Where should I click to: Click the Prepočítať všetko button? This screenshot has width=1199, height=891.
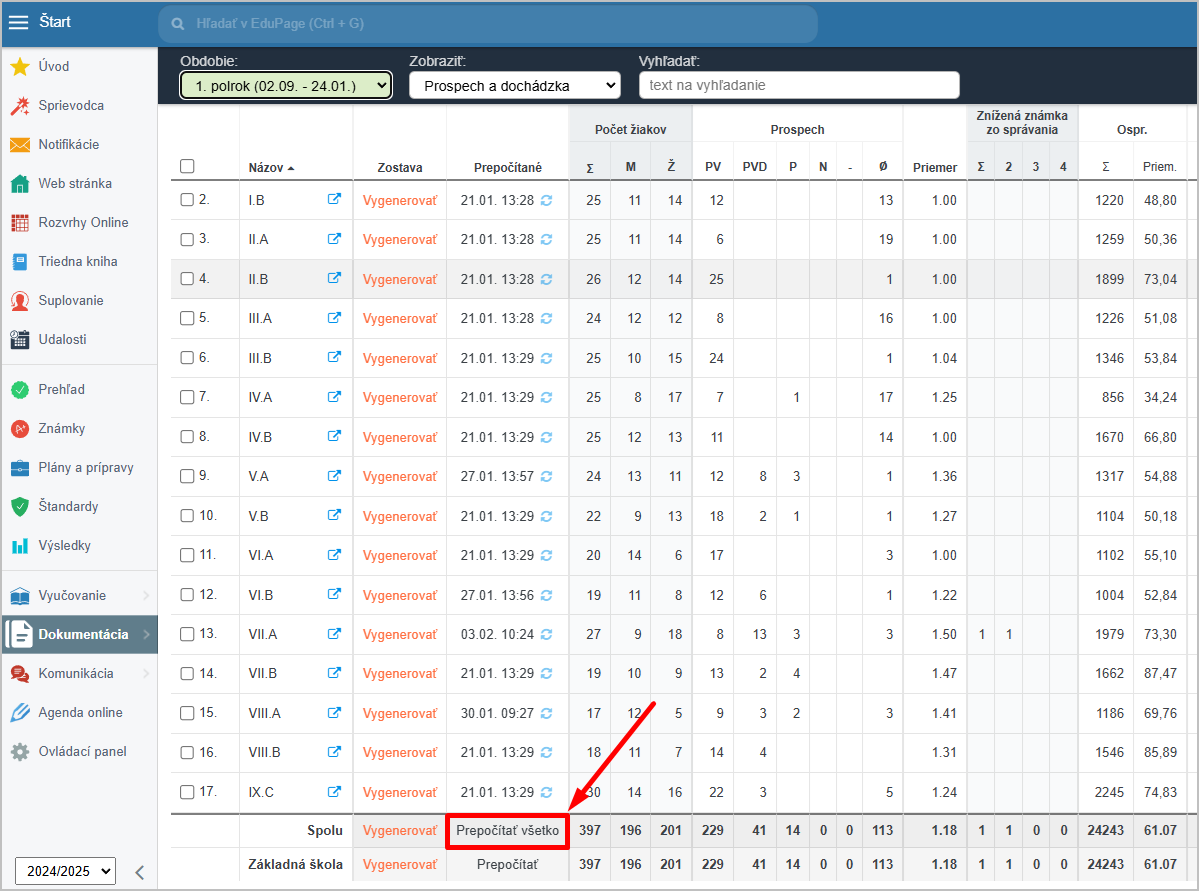507,830
